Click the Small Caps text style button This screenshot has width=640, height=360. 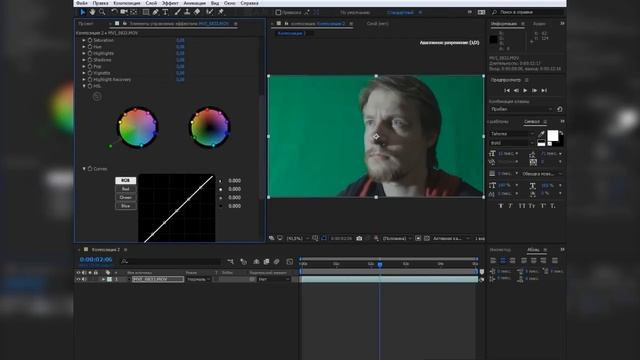[531, 206]
